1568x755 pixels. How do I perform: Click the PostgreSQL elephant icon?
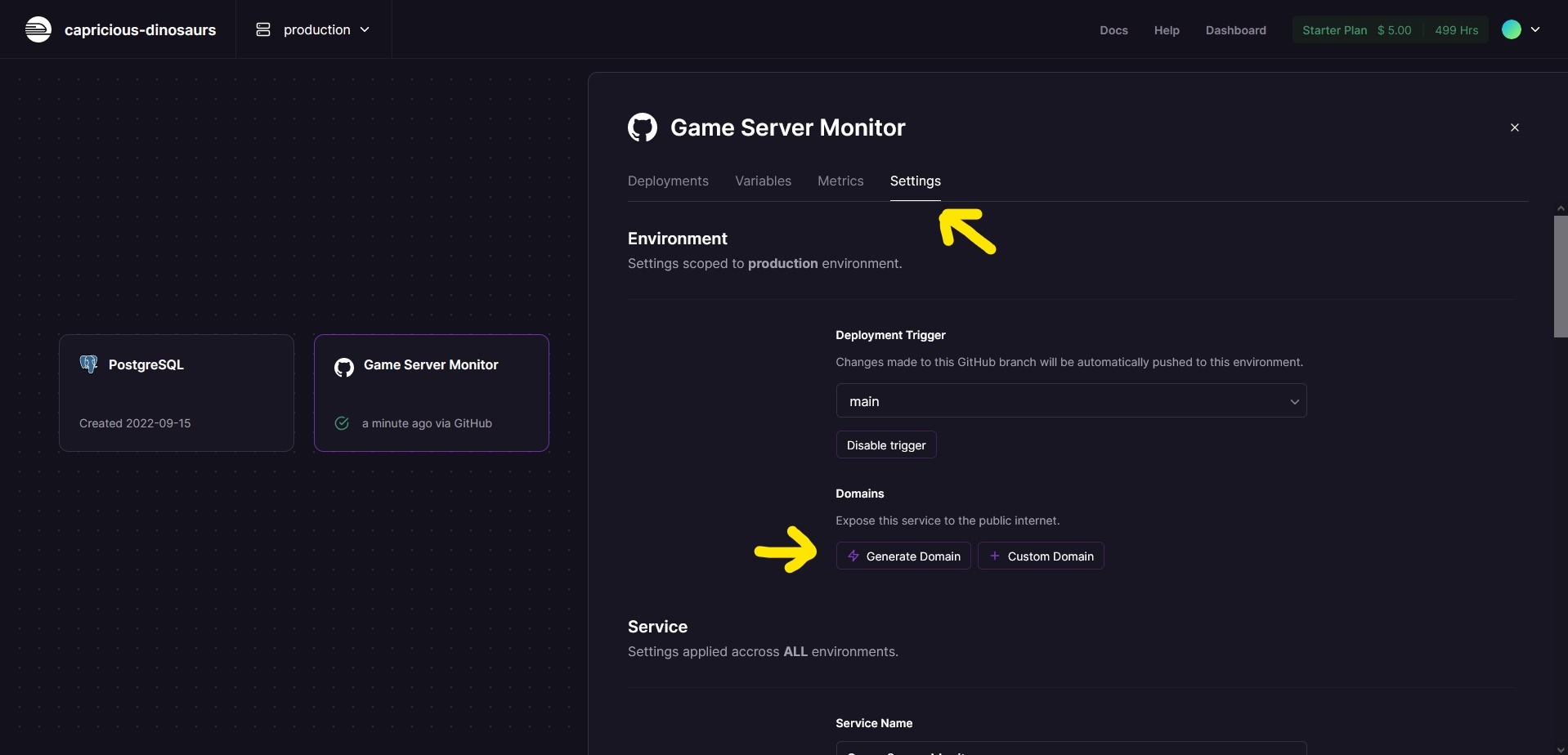(x=88, y=364)
